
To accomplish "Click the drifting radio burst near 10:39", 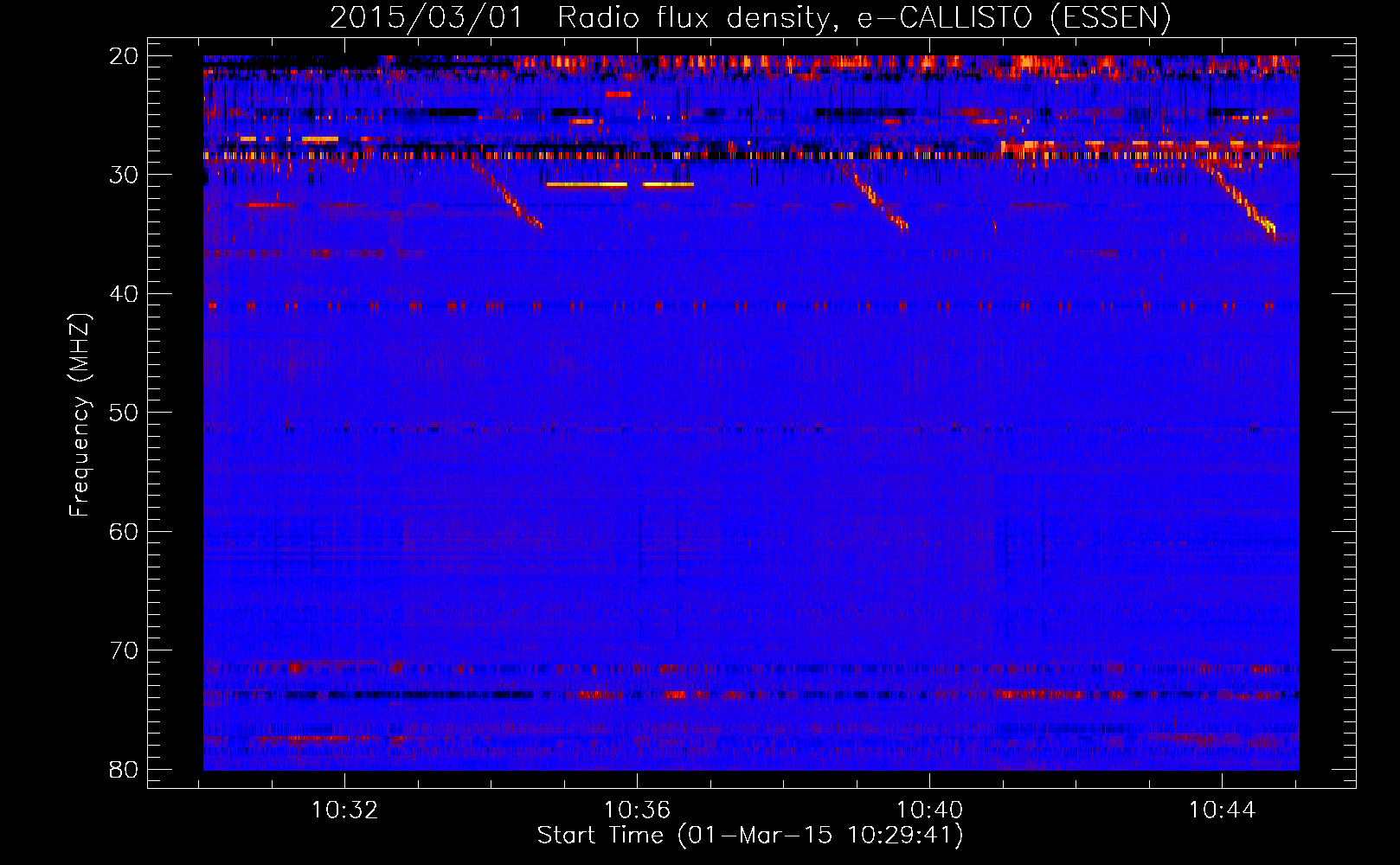I will tap(877, 199).
